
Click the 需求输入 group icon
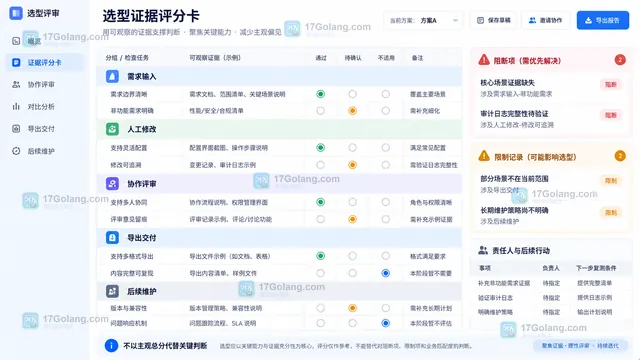(112, 76)
